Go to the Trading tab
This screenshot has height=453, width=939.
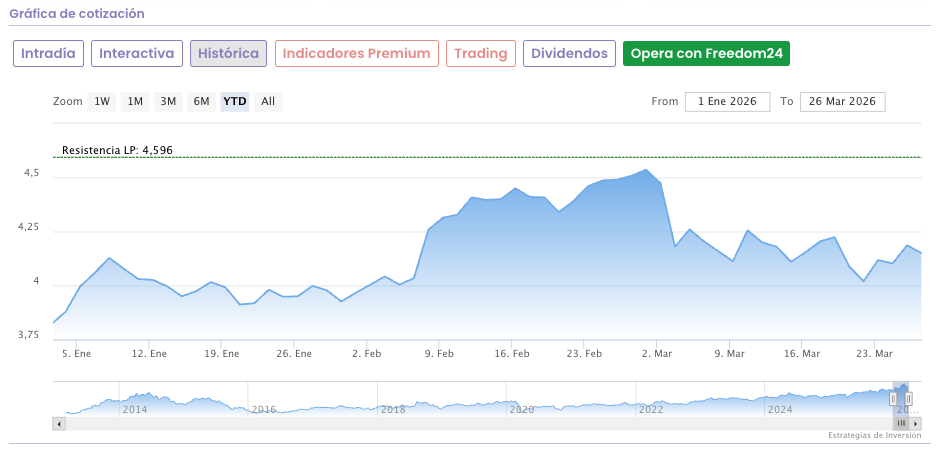[x=481, y=53]
